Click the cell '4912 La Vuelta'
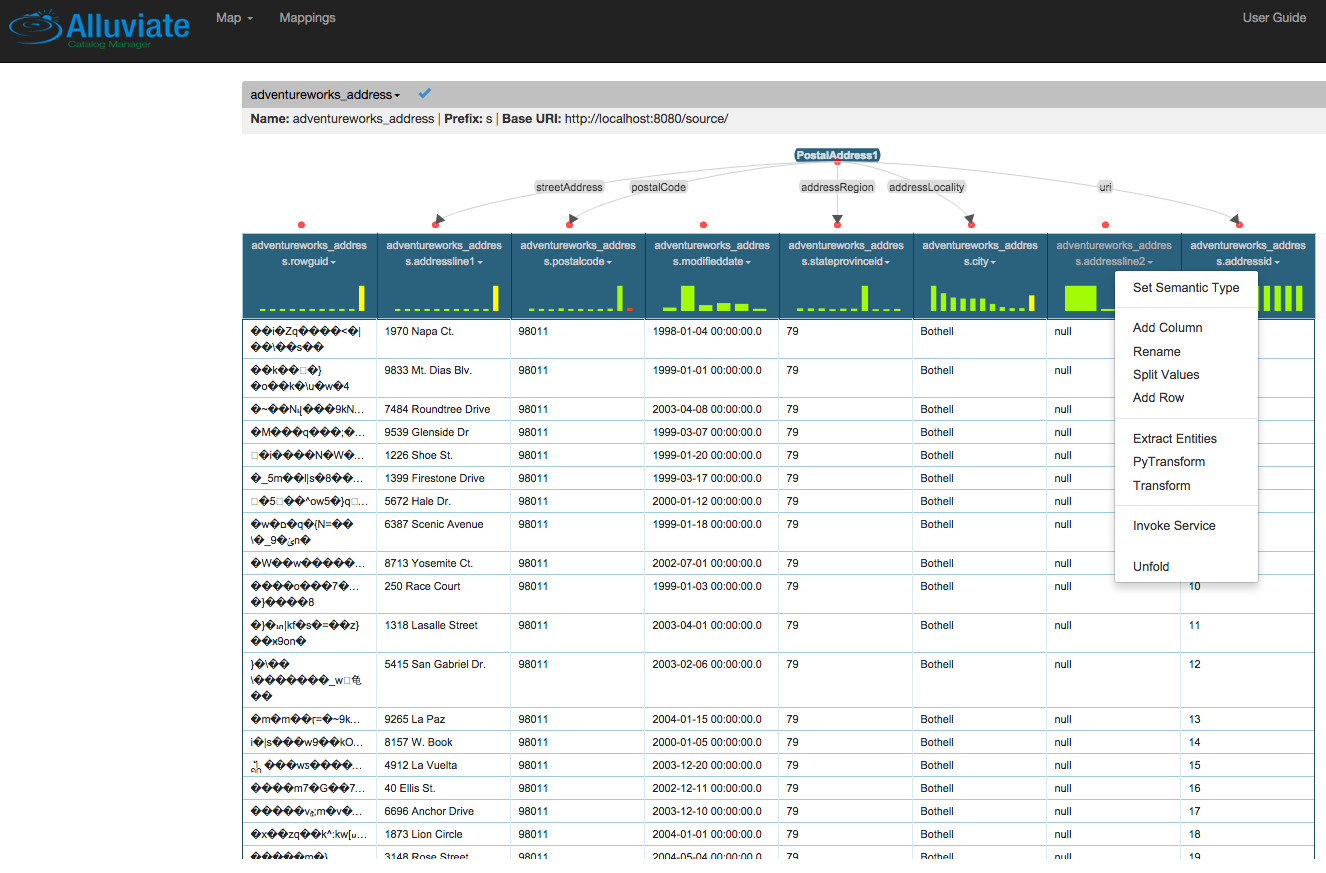 coord(444,765)
